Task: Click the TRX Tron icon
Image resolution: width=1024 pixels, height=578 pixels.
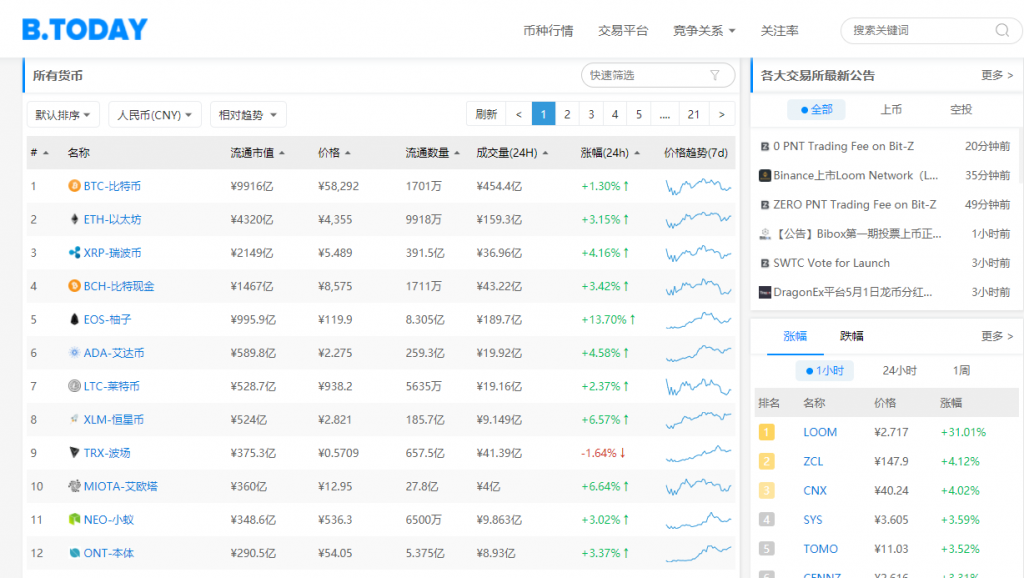Action: (74, 453)
